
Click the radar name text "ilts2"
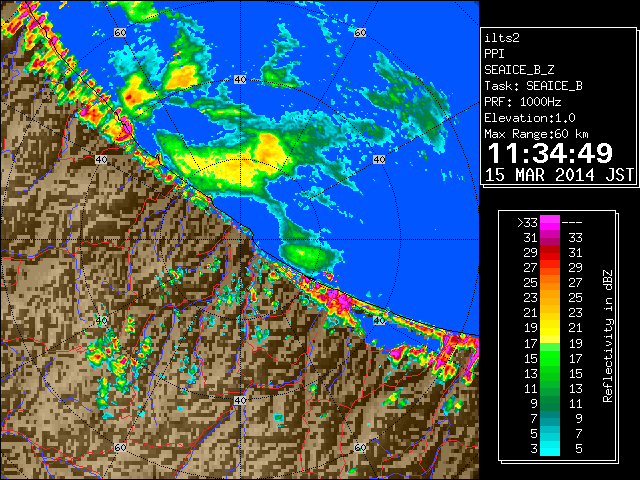(x=502, y=38)
